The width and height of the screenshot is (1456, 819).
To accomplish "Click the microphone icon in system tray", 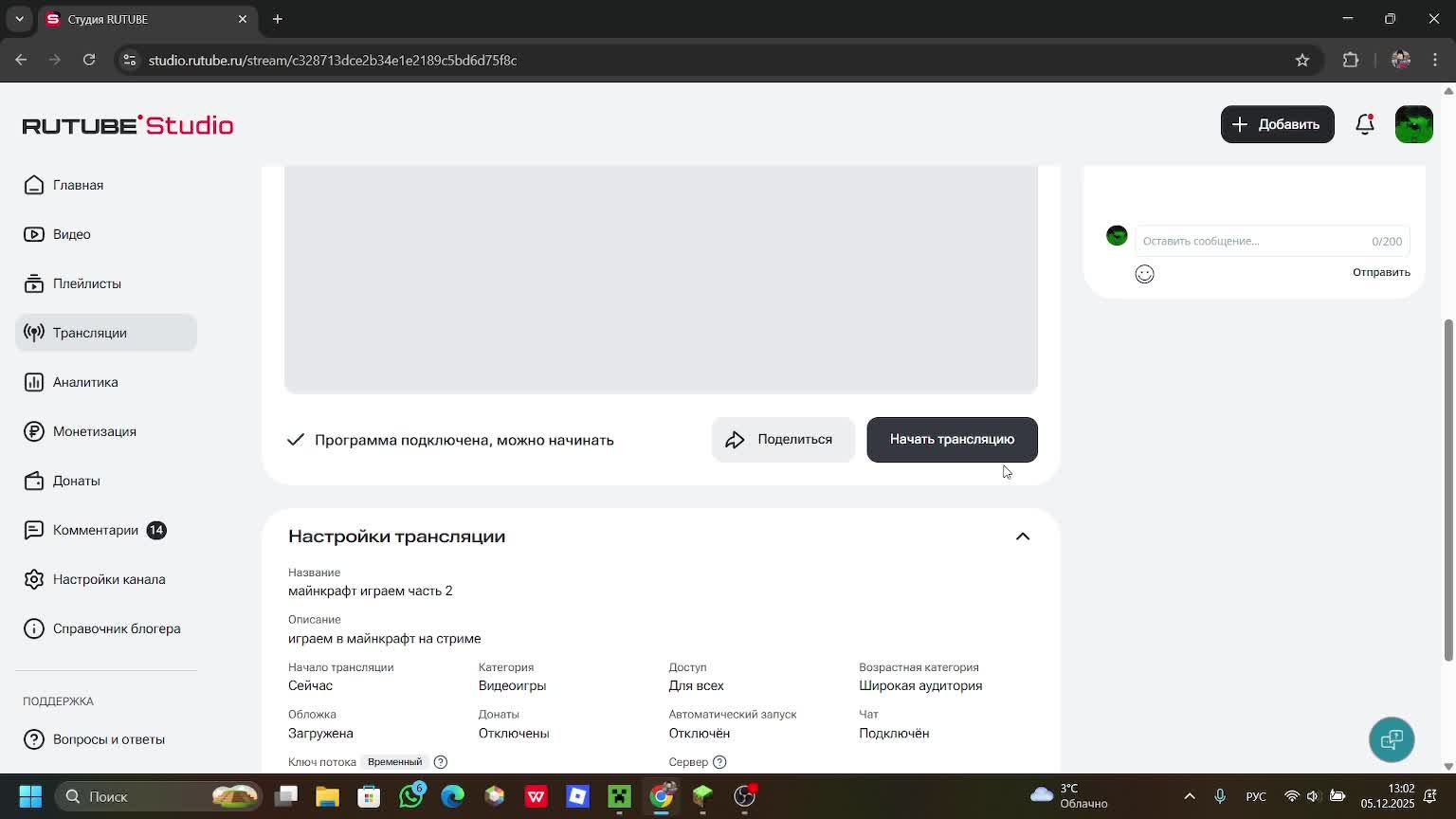I will [x=1220, y=796].
